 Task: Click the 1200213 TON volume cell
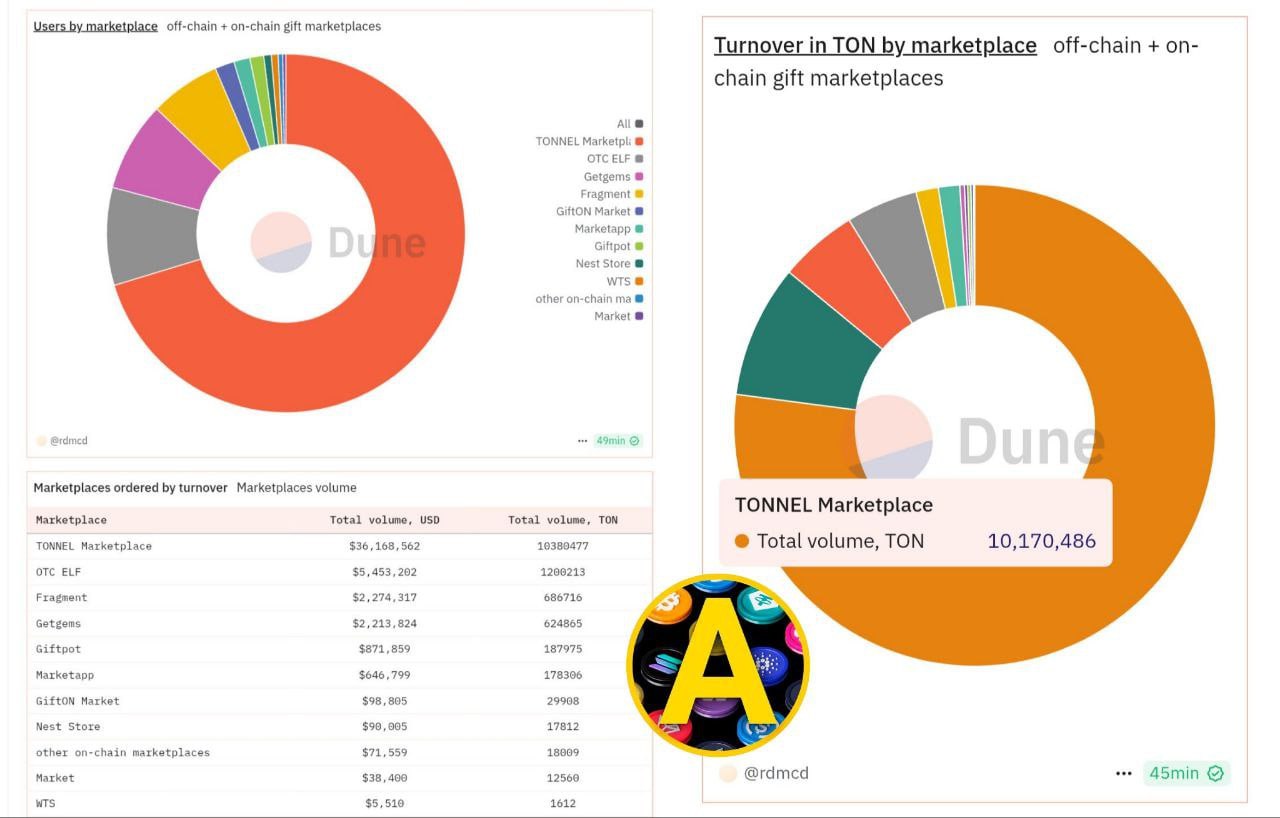point(563,572)
